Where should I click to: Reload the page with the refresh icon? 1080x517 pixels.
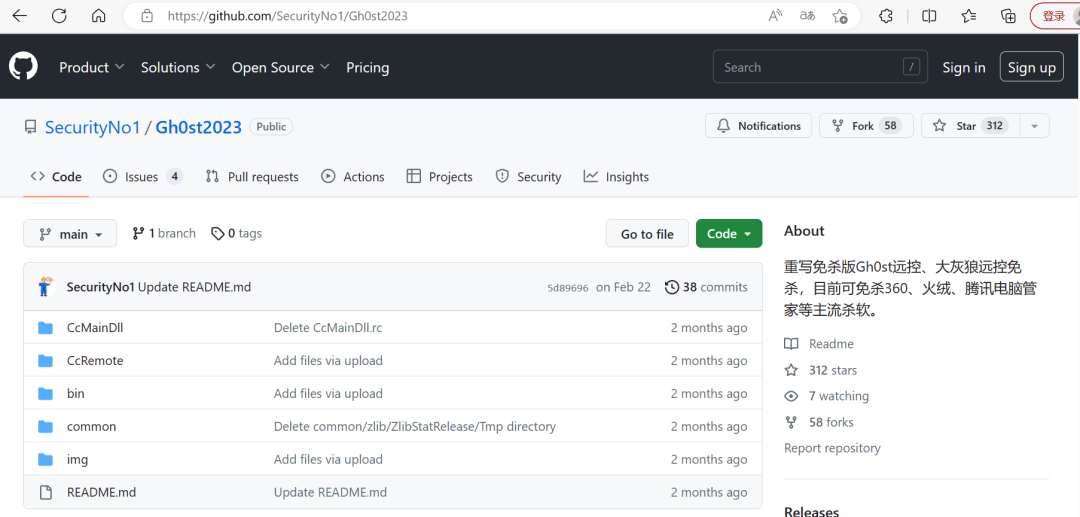(x=59, y=16)
